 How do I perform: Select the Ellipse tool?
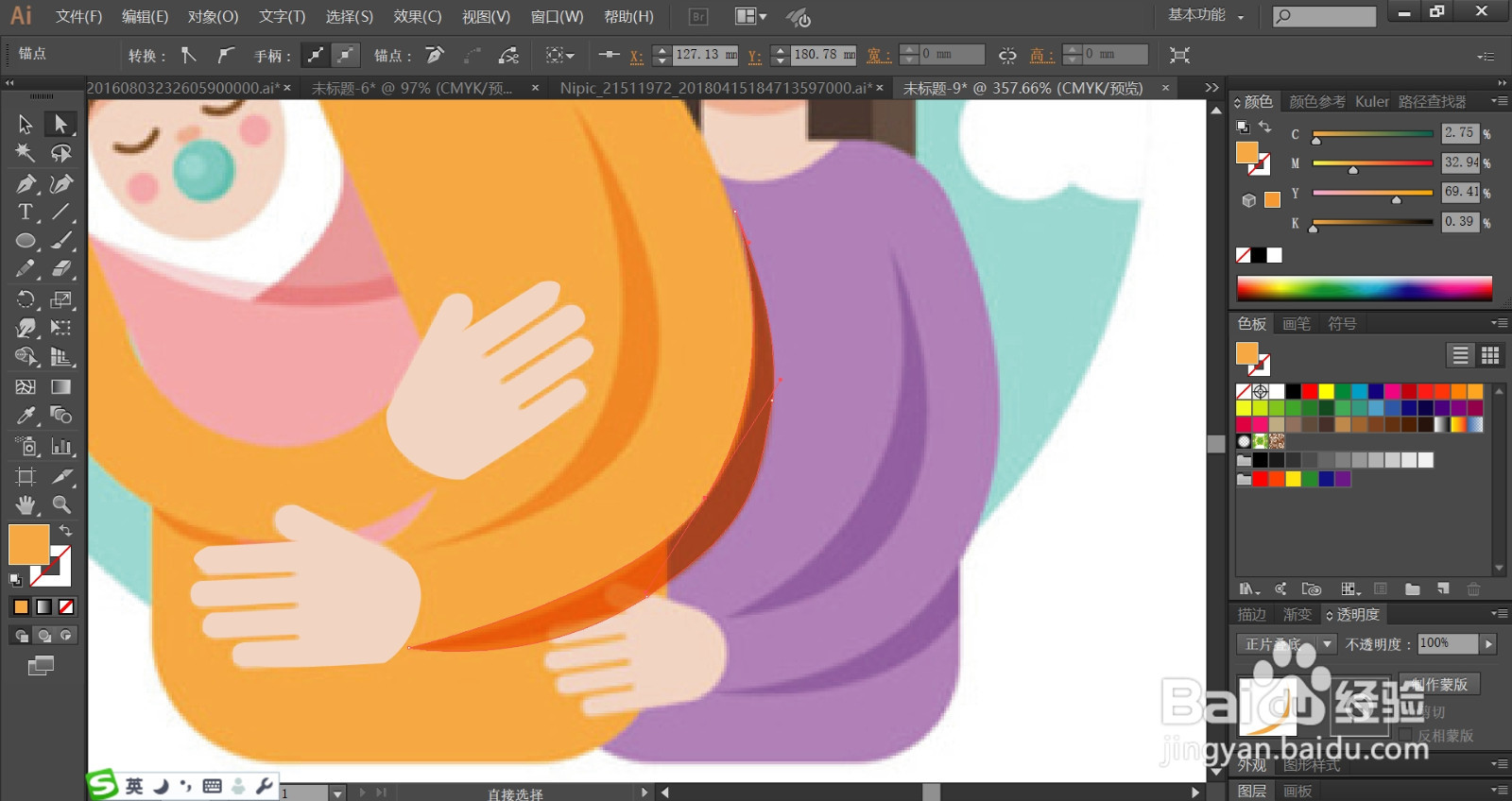26,241
